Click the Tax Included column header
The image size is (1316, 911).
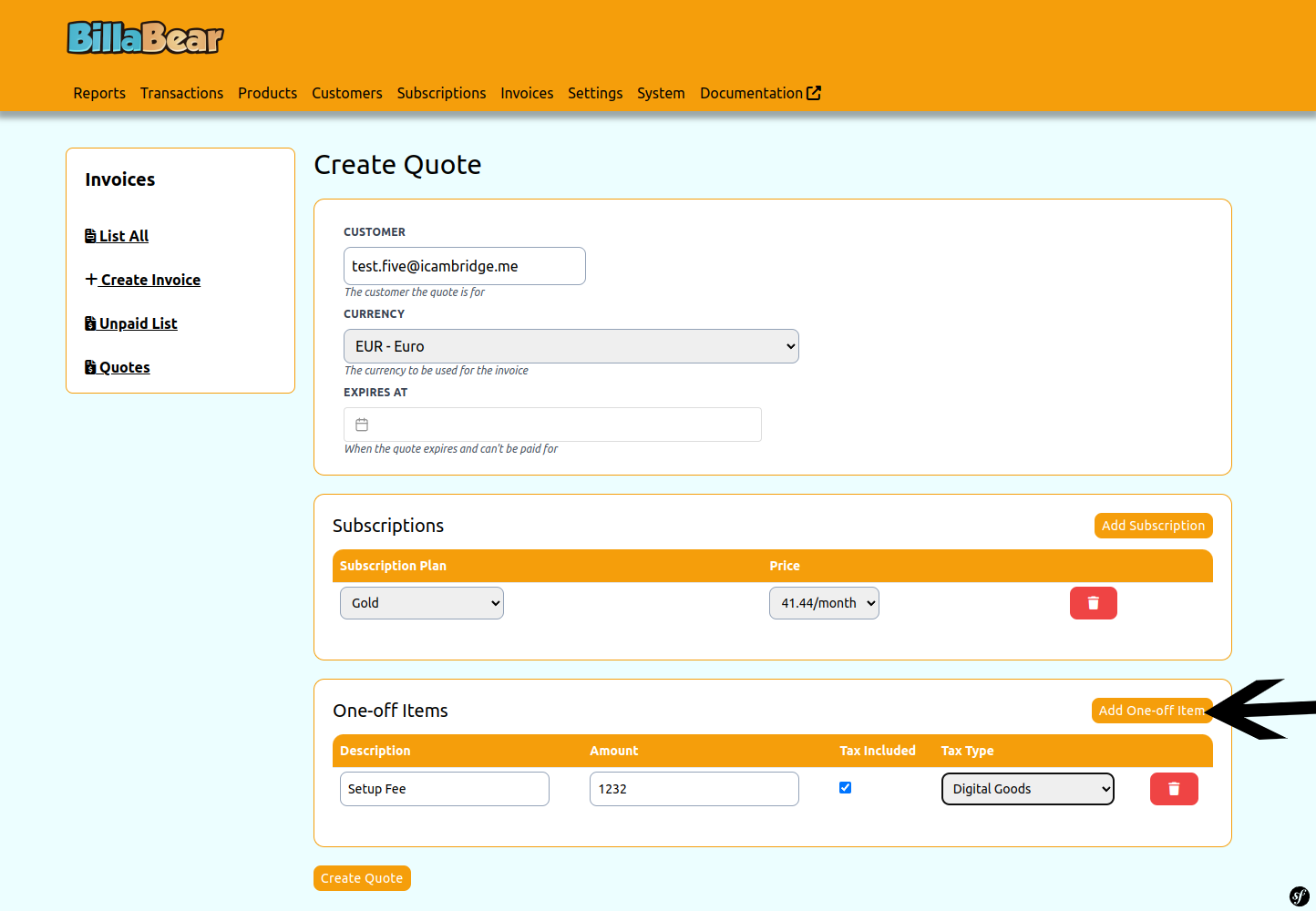(x=878, y=751)
